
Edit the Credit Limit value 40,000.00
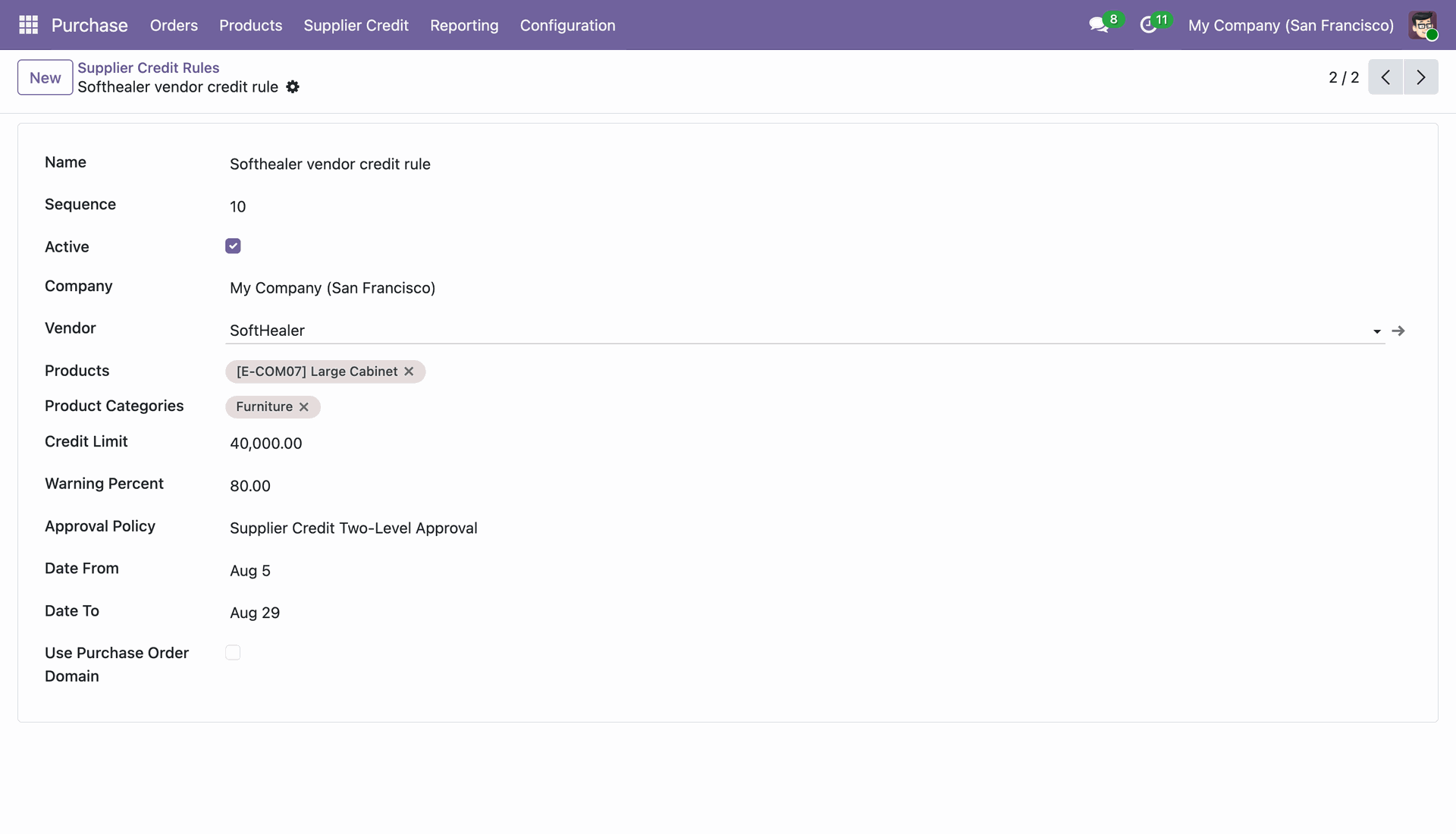pyautogui.click(x=805, y=444)
